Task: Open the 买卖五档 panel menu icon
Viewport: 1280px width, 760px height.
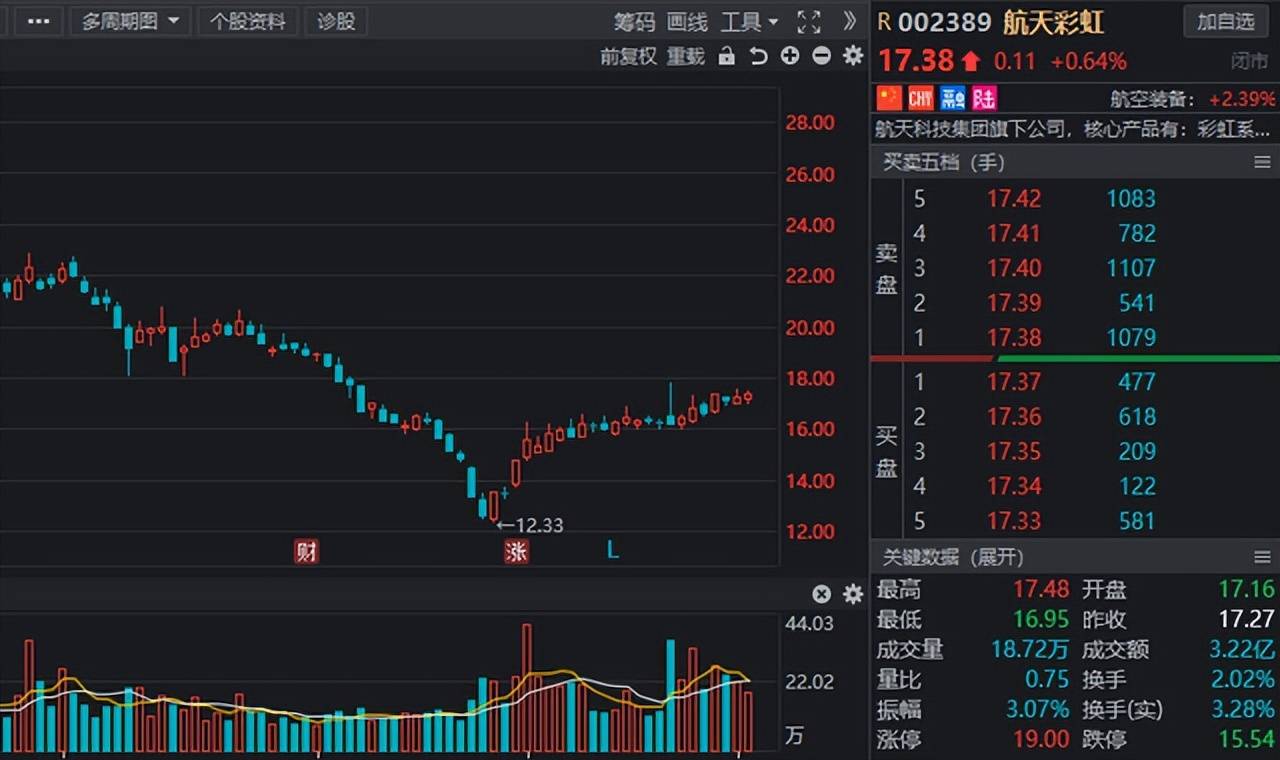Action: click(1262, 162)
